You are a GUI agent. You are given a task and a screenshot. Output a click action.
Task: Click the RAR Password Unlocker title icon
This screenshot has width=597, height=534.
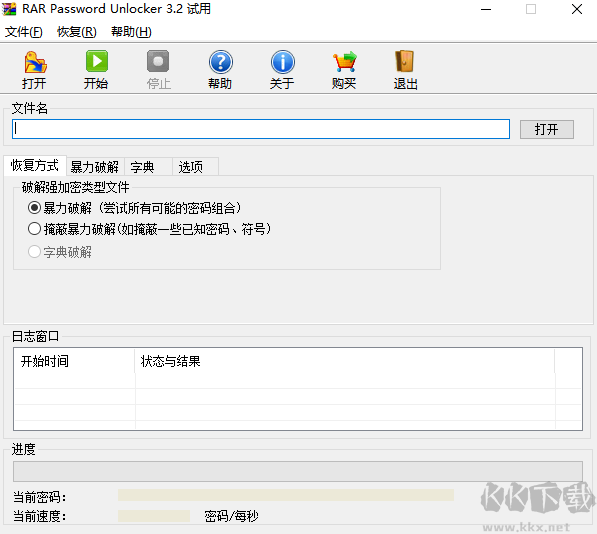click(x=9, y=9)
